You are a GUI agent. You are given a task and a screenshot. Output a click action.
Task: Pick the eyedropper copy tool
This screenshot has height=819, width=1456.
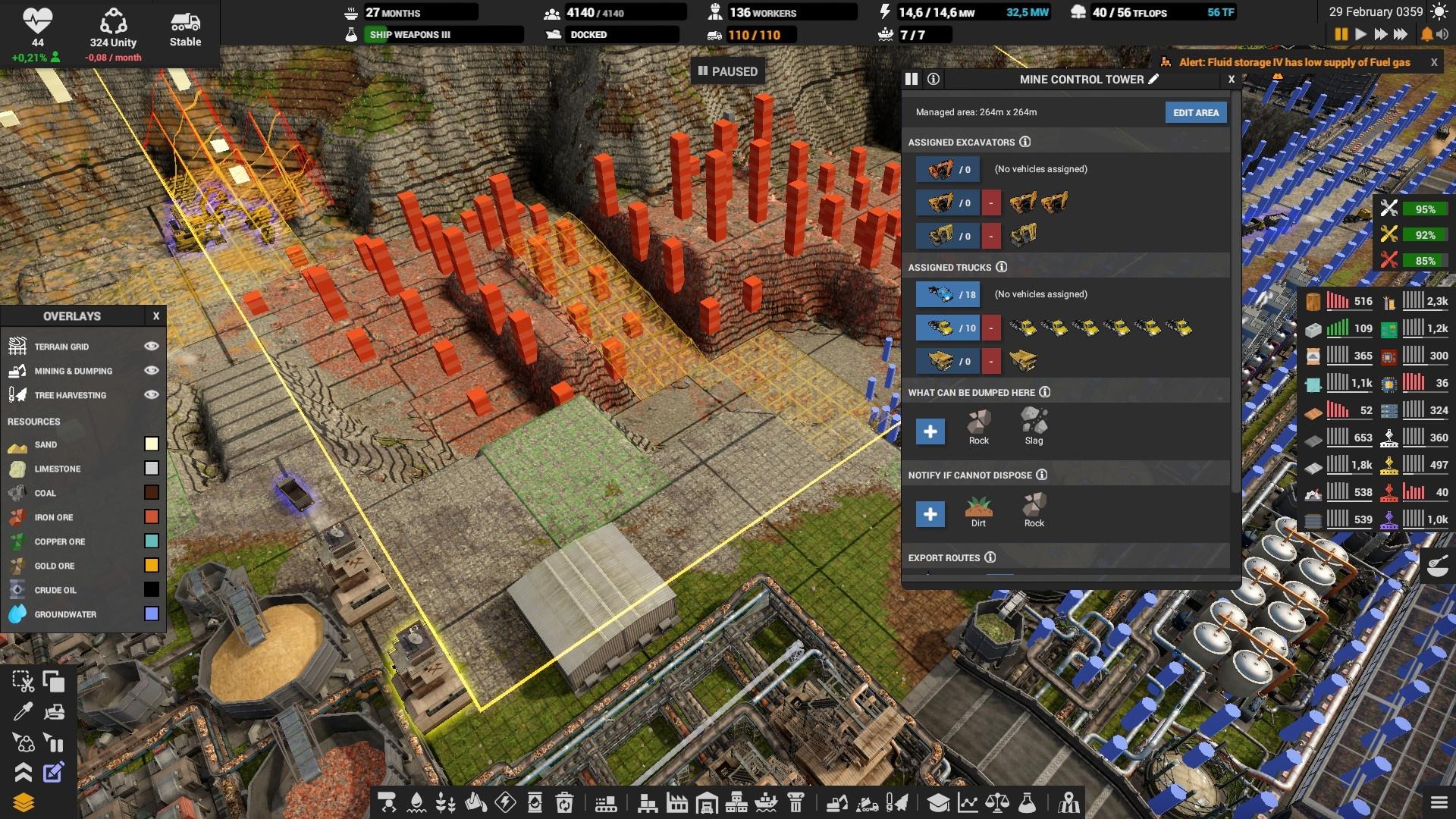23,712
